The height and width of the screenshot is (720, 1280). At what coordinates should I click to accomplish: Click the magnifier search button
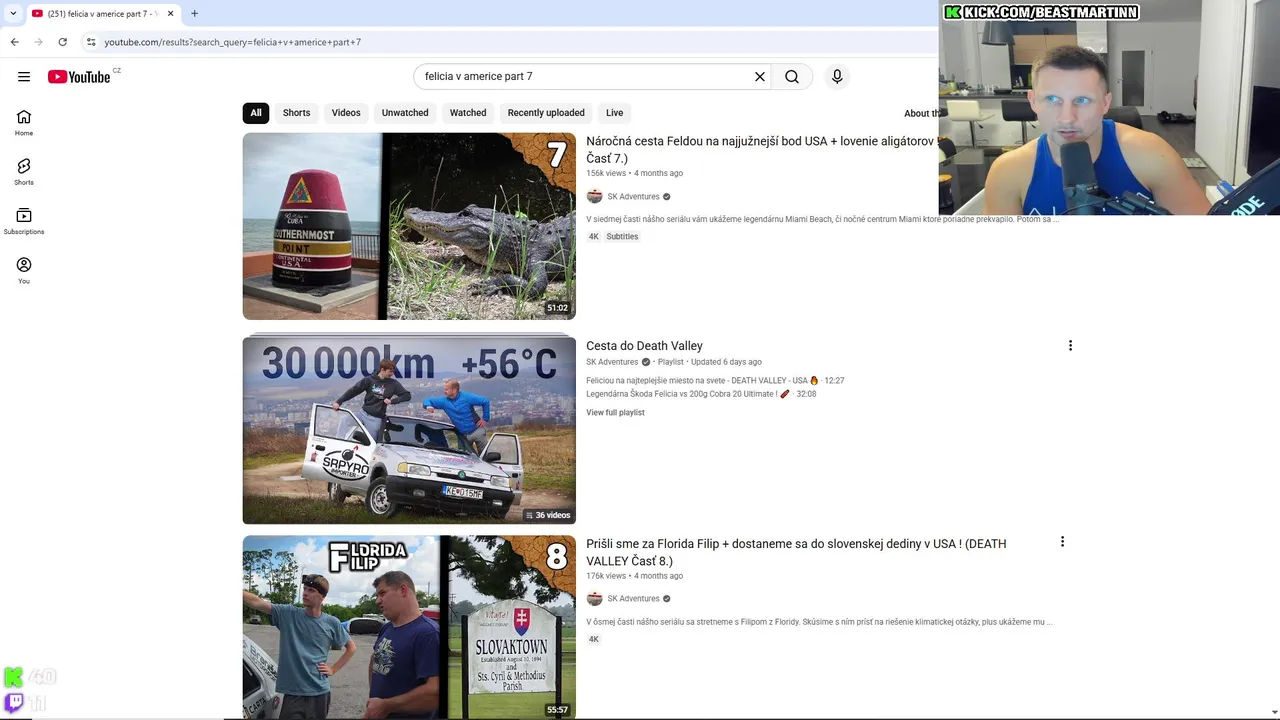tap(792, 76)
